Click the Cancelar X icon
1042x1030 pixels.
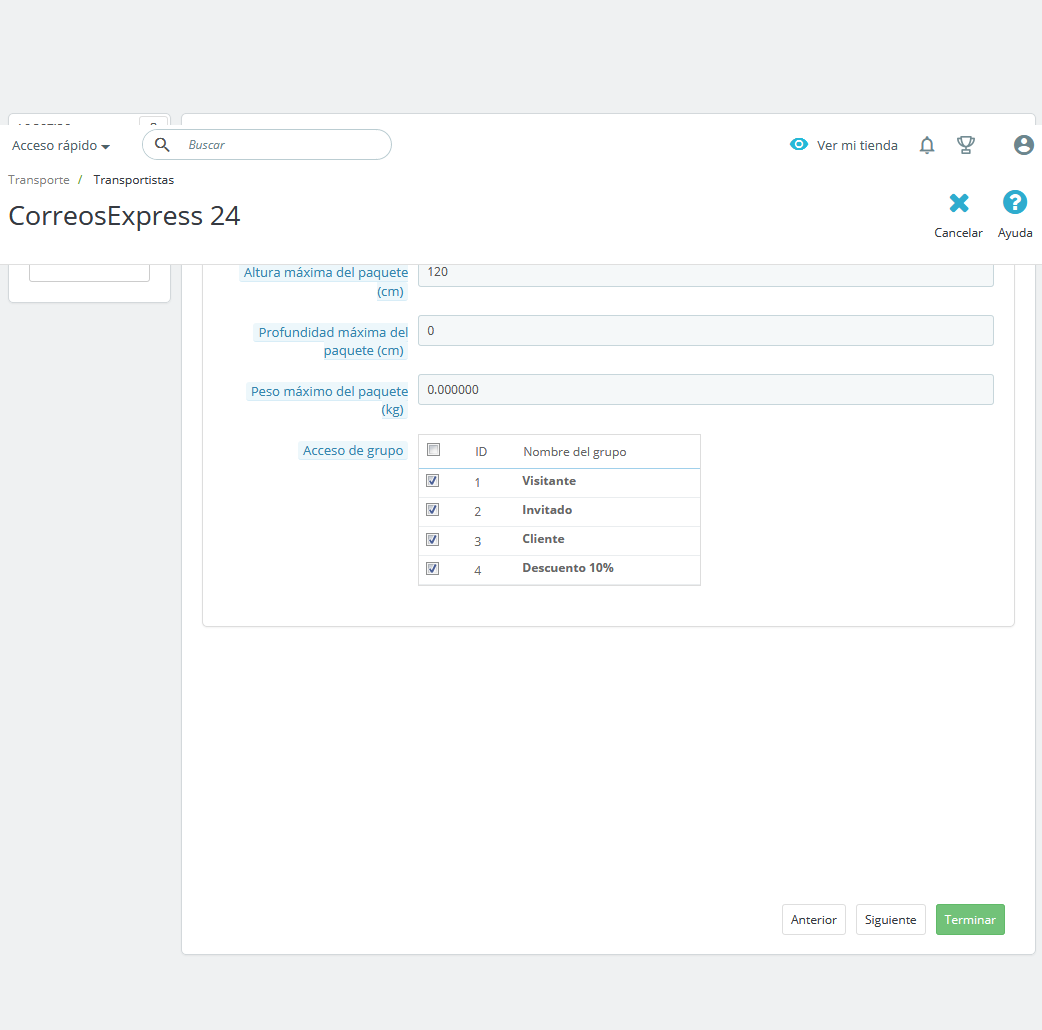(x=958, y=203)
